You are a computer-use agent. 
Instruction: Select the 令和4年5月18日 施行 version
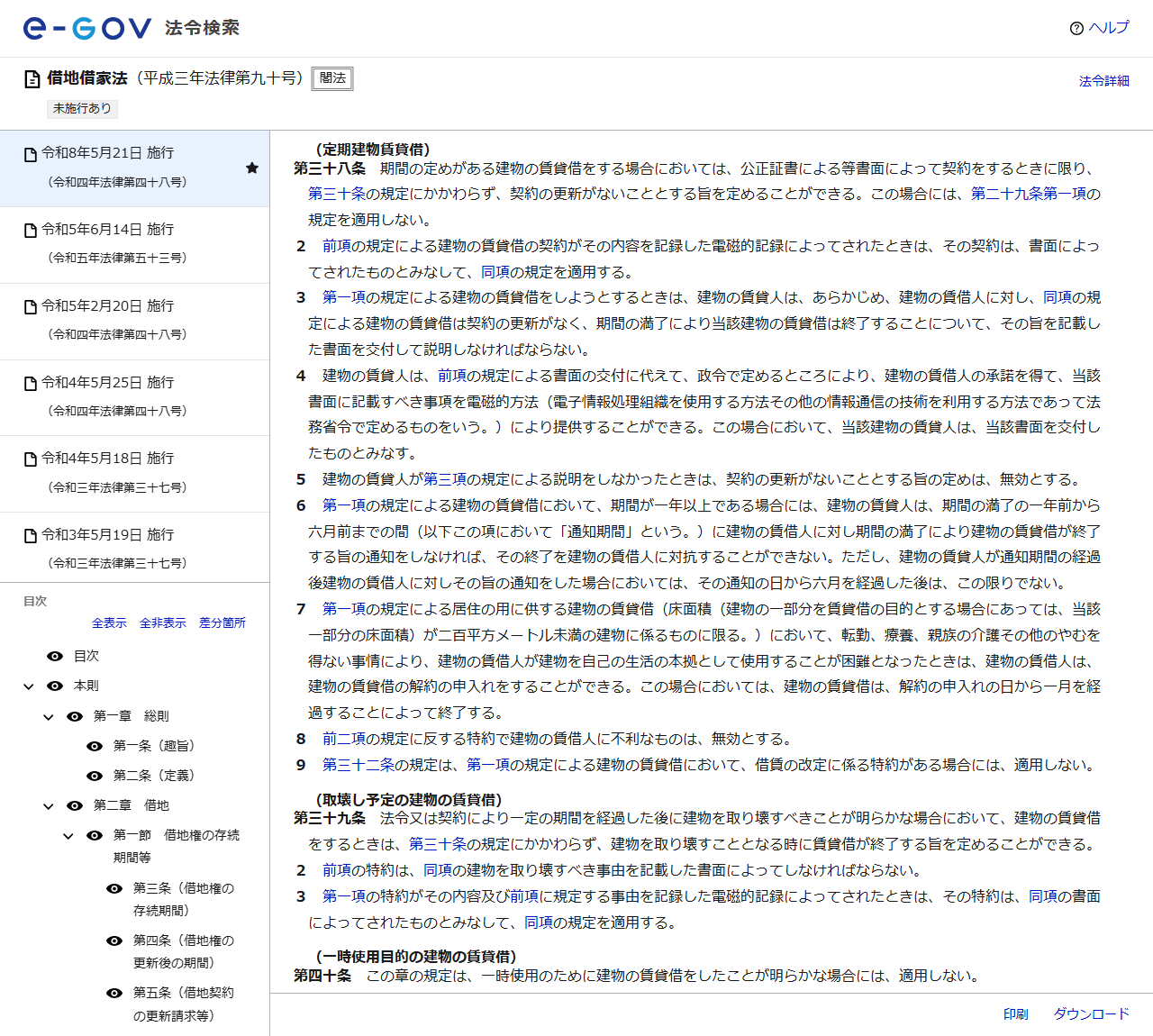tap(134, 474)
